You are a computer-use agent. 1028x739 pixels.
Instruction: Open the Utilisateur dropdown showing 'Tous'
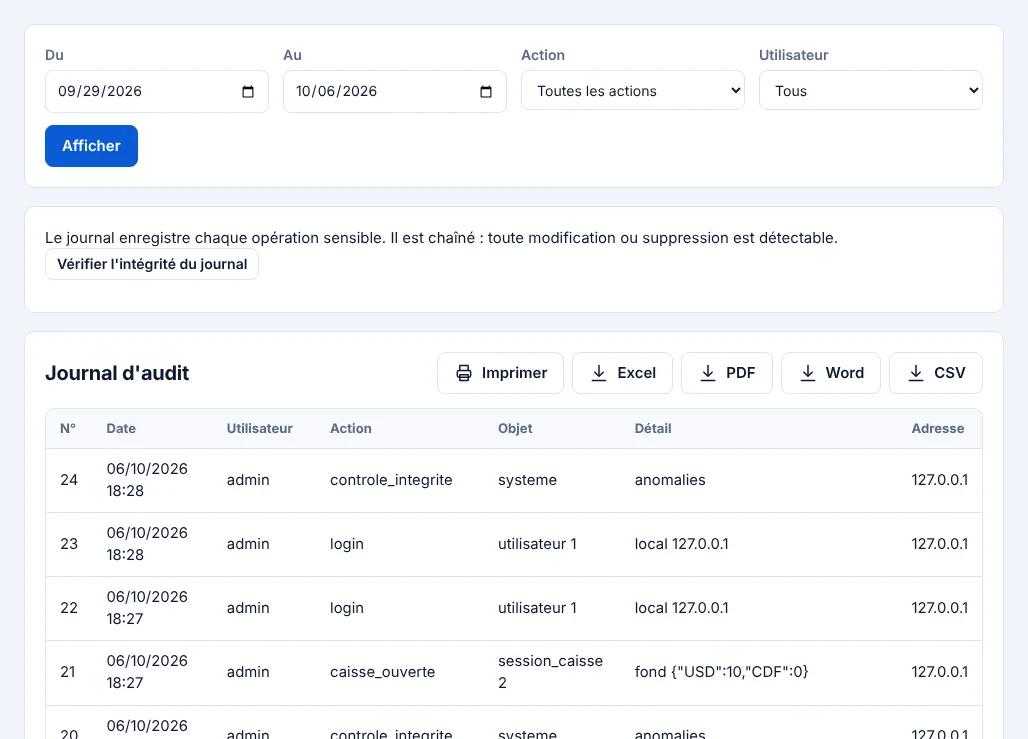point(871,90)
